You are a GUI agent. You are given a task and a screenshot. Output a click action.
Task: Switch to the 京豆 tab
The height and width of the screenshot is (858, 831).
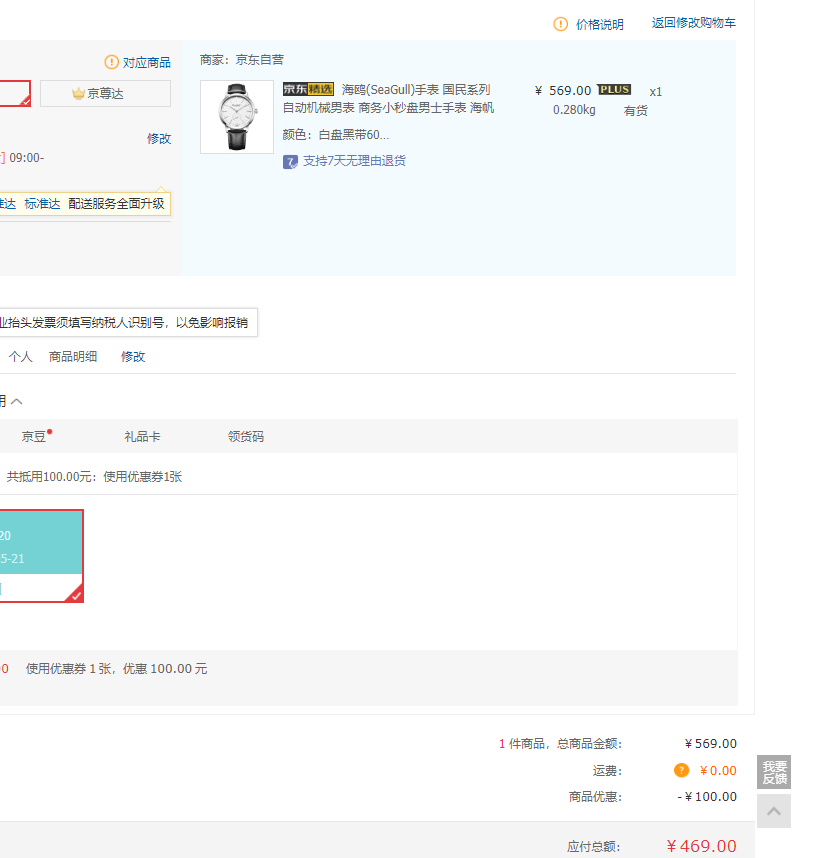34,436
